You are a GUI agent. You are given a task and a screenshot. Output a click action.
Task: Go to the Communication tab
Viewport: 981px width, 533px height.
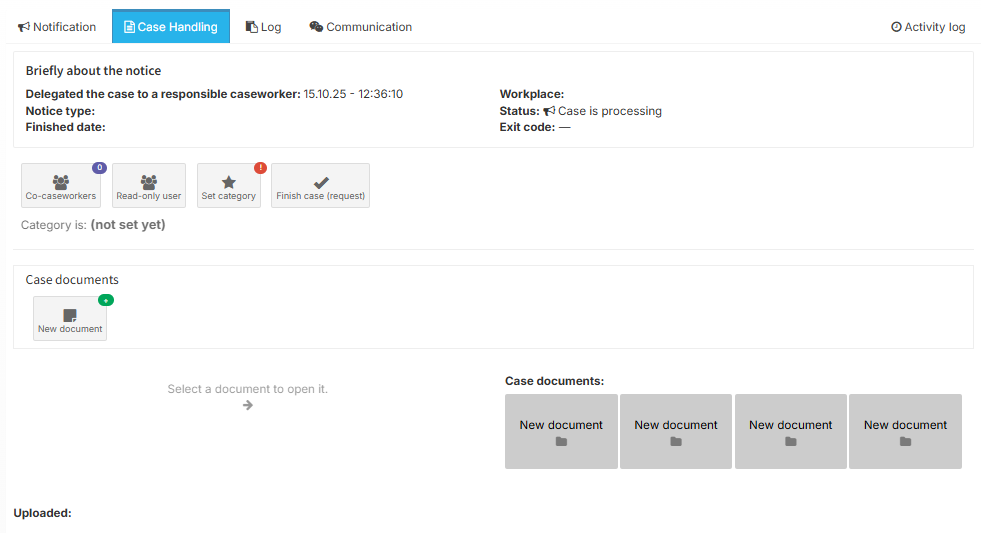tap(361, 27)
